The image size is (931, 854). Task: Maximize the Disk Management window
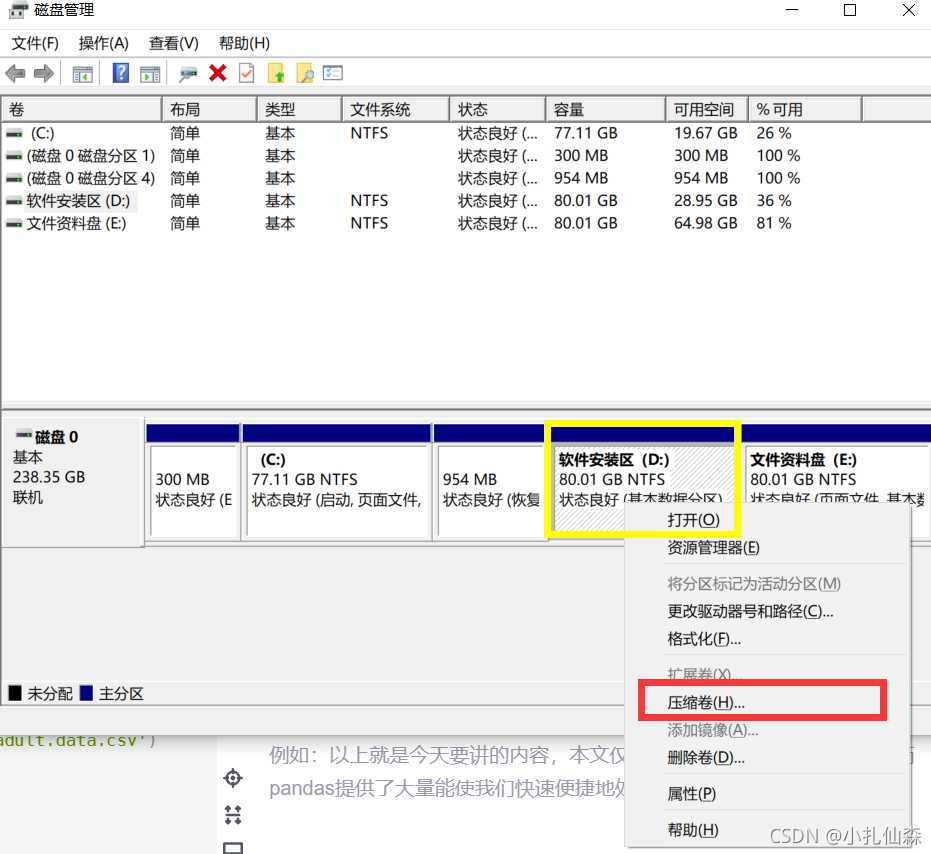pyautogui.click(x=850, y=10)
